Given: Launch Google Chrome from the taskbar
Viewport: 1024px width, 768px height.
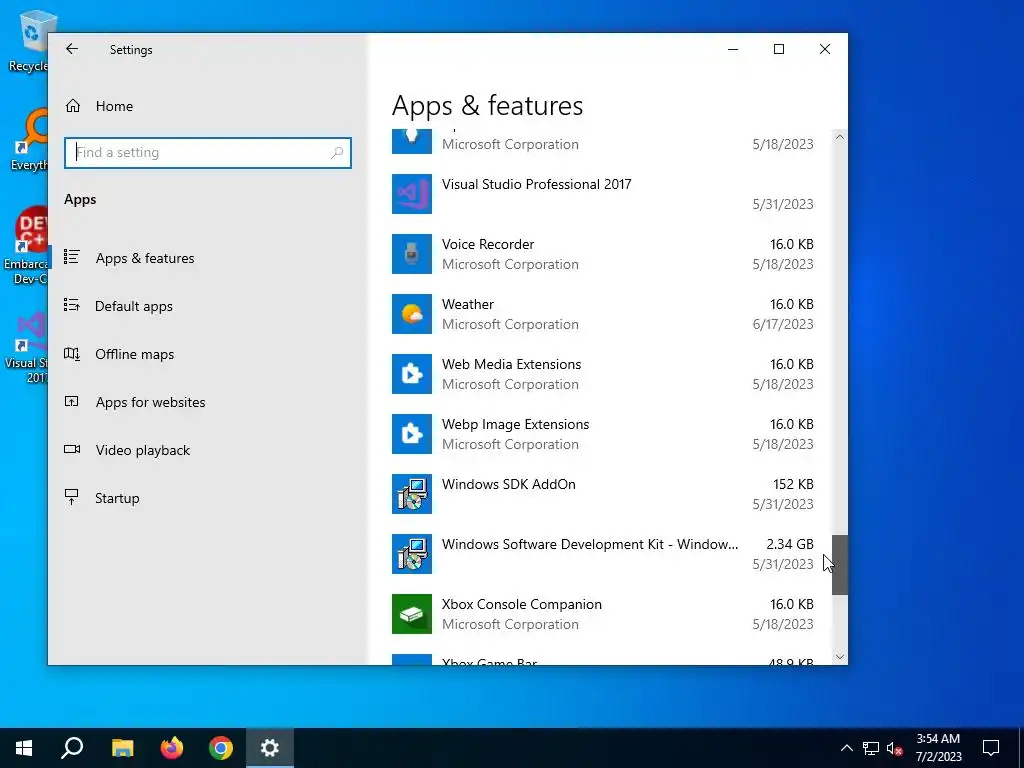Looking at the screenshot, I should (221, 748).
